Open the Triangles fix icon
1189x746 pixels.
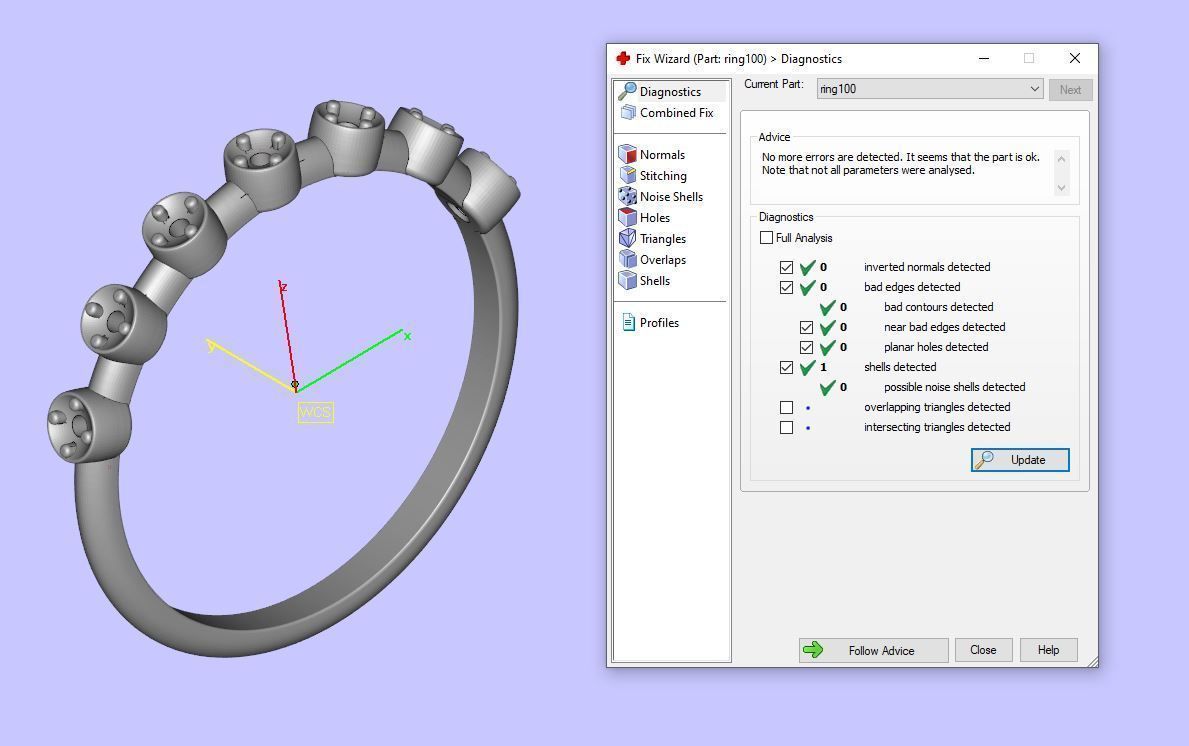pos(628,239)
